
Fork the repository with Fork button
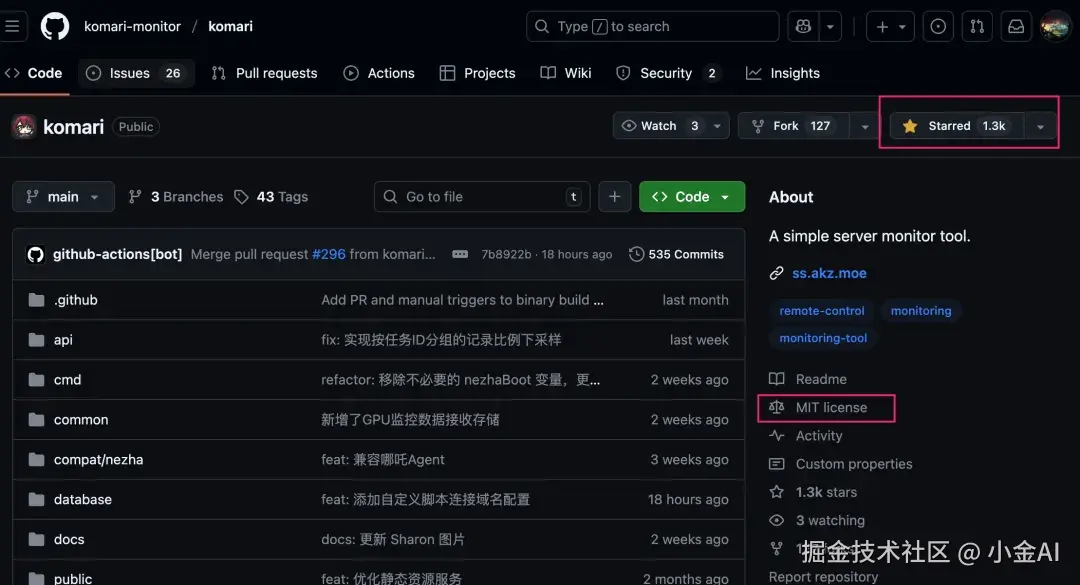pos(793,126)
